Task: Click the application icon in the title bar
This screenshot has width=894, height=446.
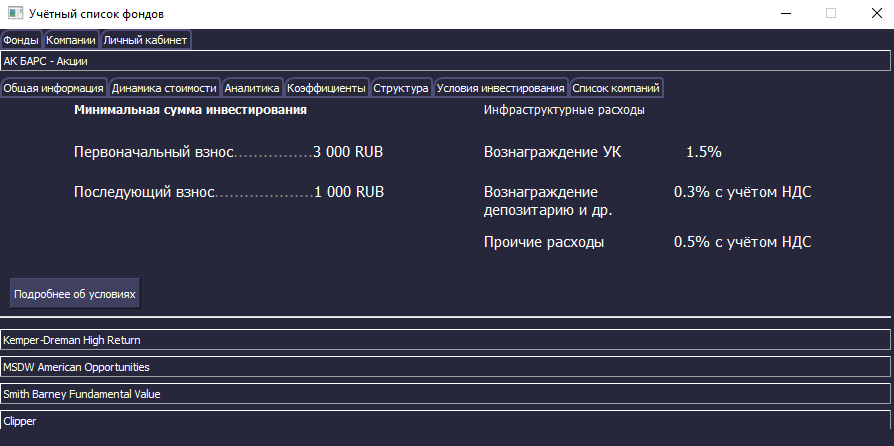Action: [x=15, y=13]
